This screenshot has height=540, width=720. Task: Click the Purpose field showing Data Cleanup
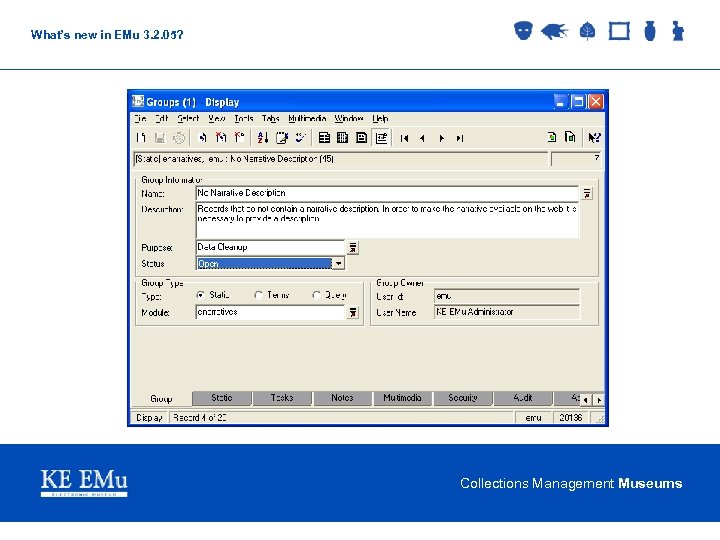click(x=270, y=247)
